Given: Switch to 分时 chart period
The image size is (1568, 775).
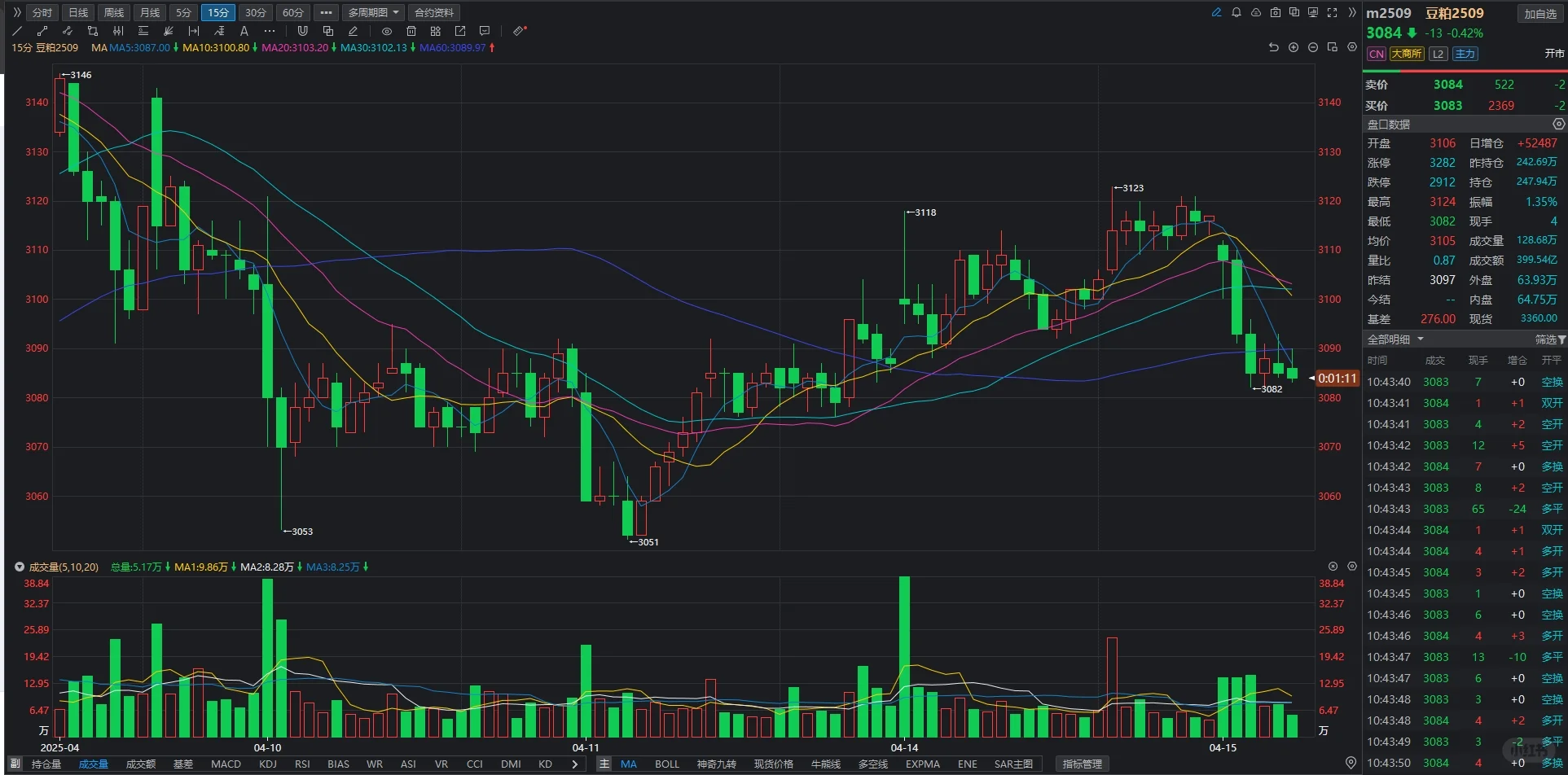Looking at the screenshot, I should pyautogui.click(x=42, y=12).
